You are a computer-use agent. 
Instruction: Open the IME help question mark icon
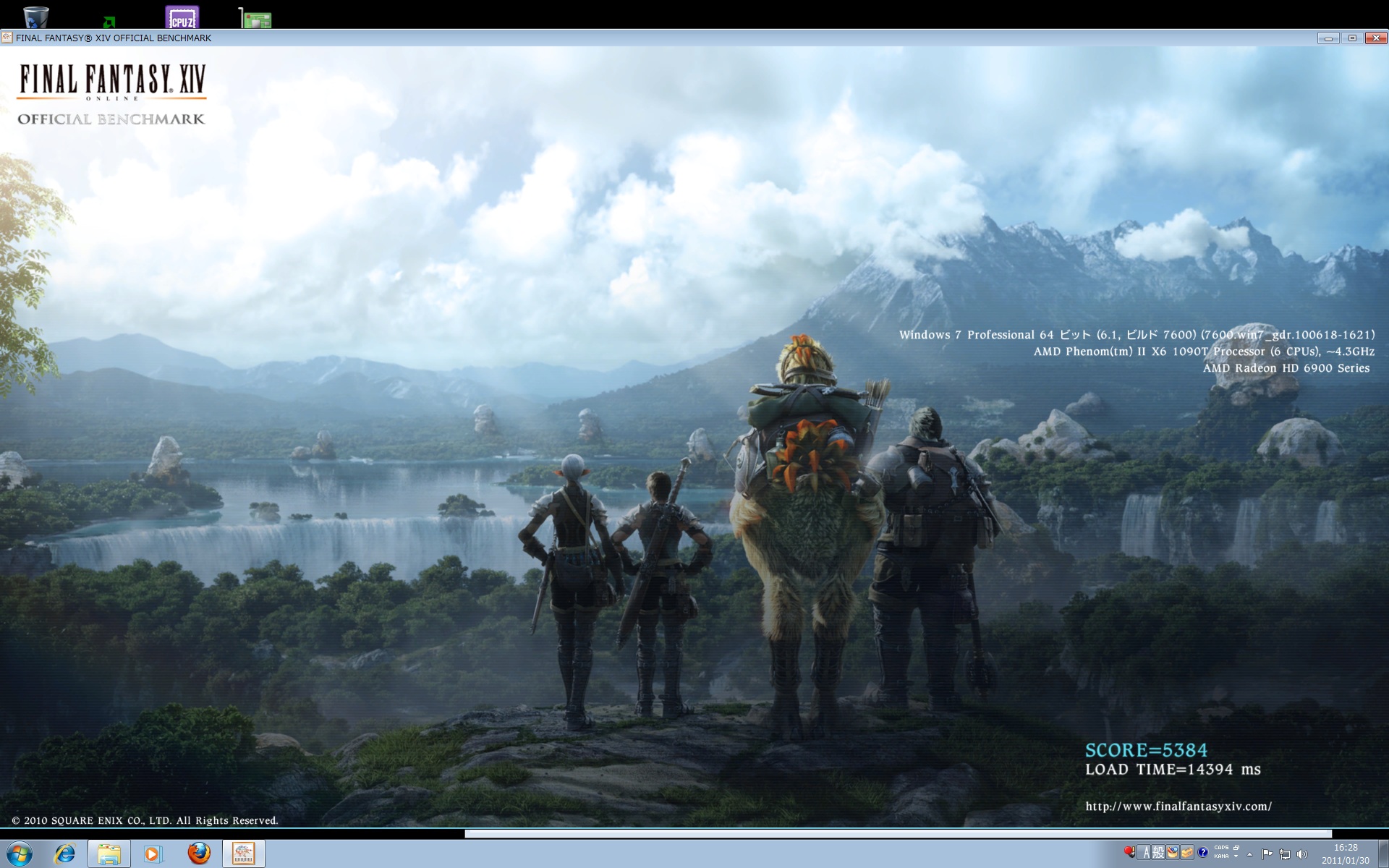pos(1203,852)
